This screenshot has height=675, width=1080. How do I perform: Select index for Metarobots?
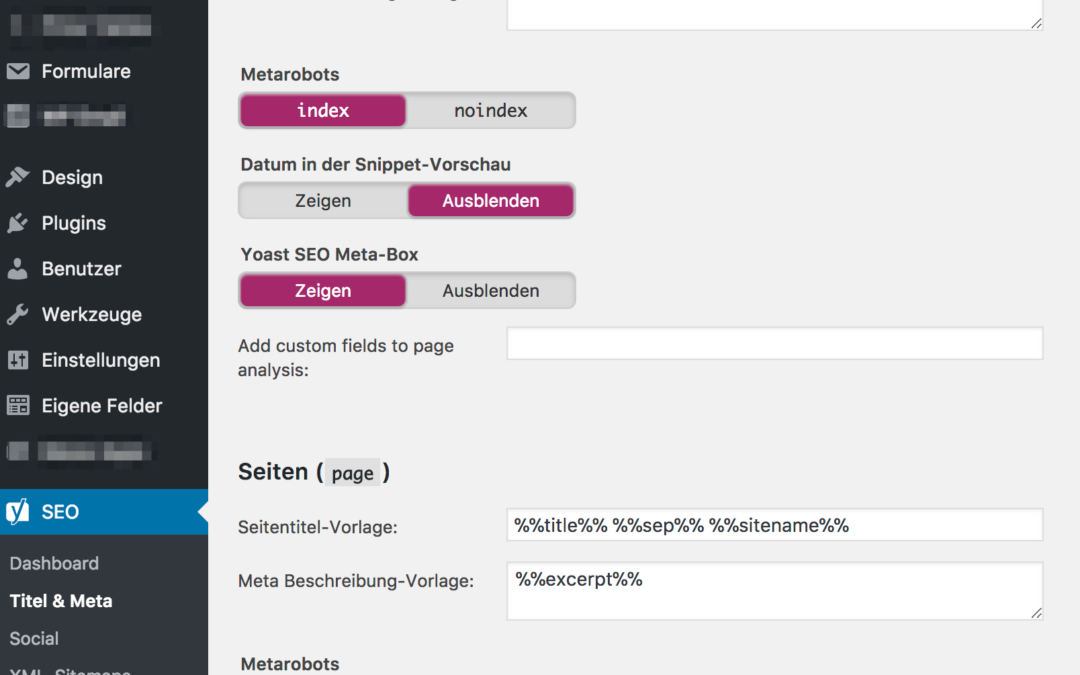tap(323, 111)
